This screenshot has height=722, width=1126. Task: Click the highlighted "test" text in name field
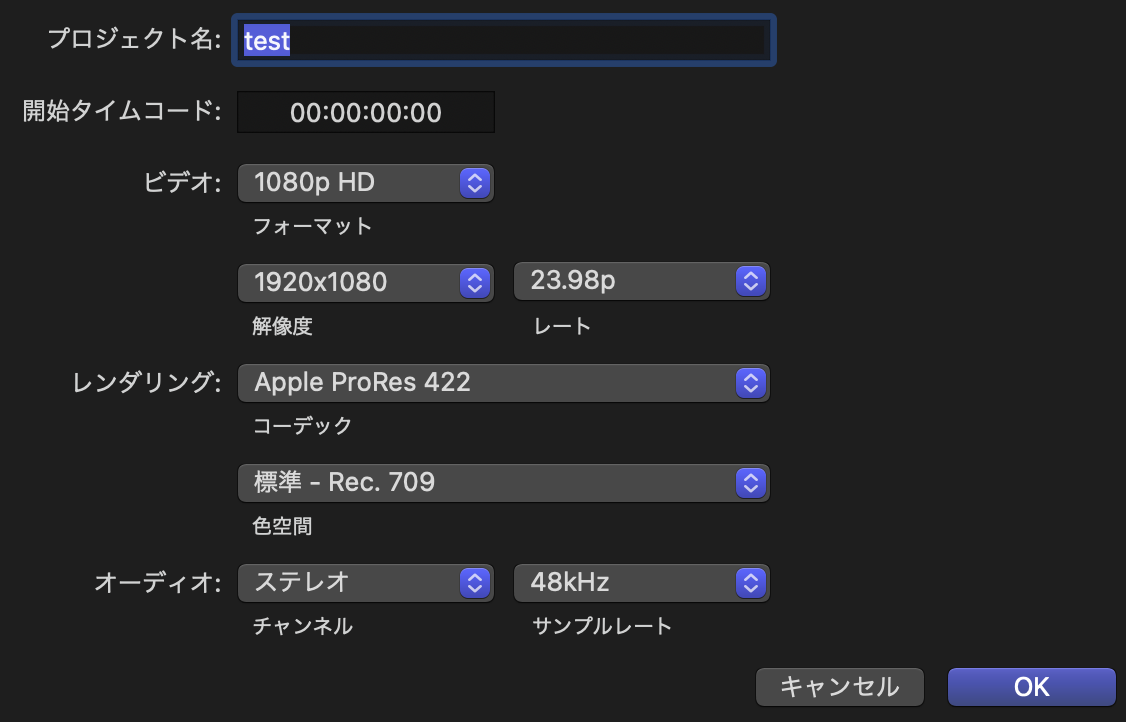[267, 40]
